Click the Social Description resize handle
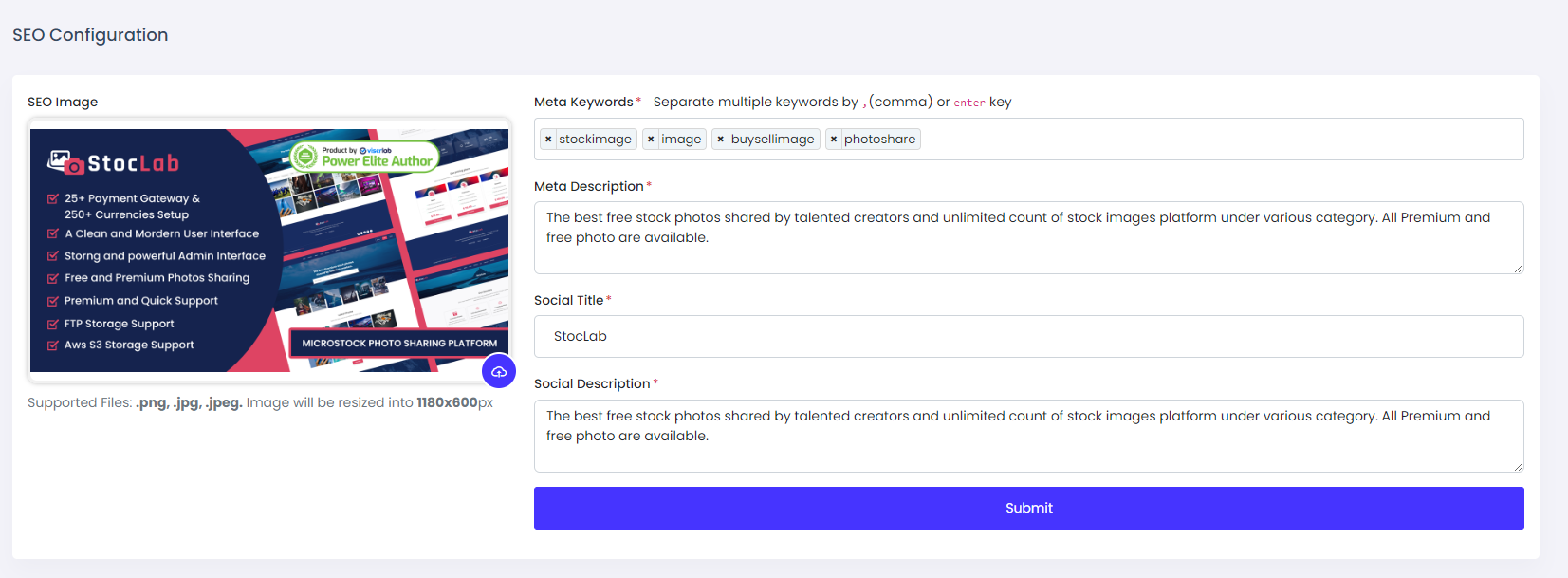1568x578 pixels. click(1518, 467)
